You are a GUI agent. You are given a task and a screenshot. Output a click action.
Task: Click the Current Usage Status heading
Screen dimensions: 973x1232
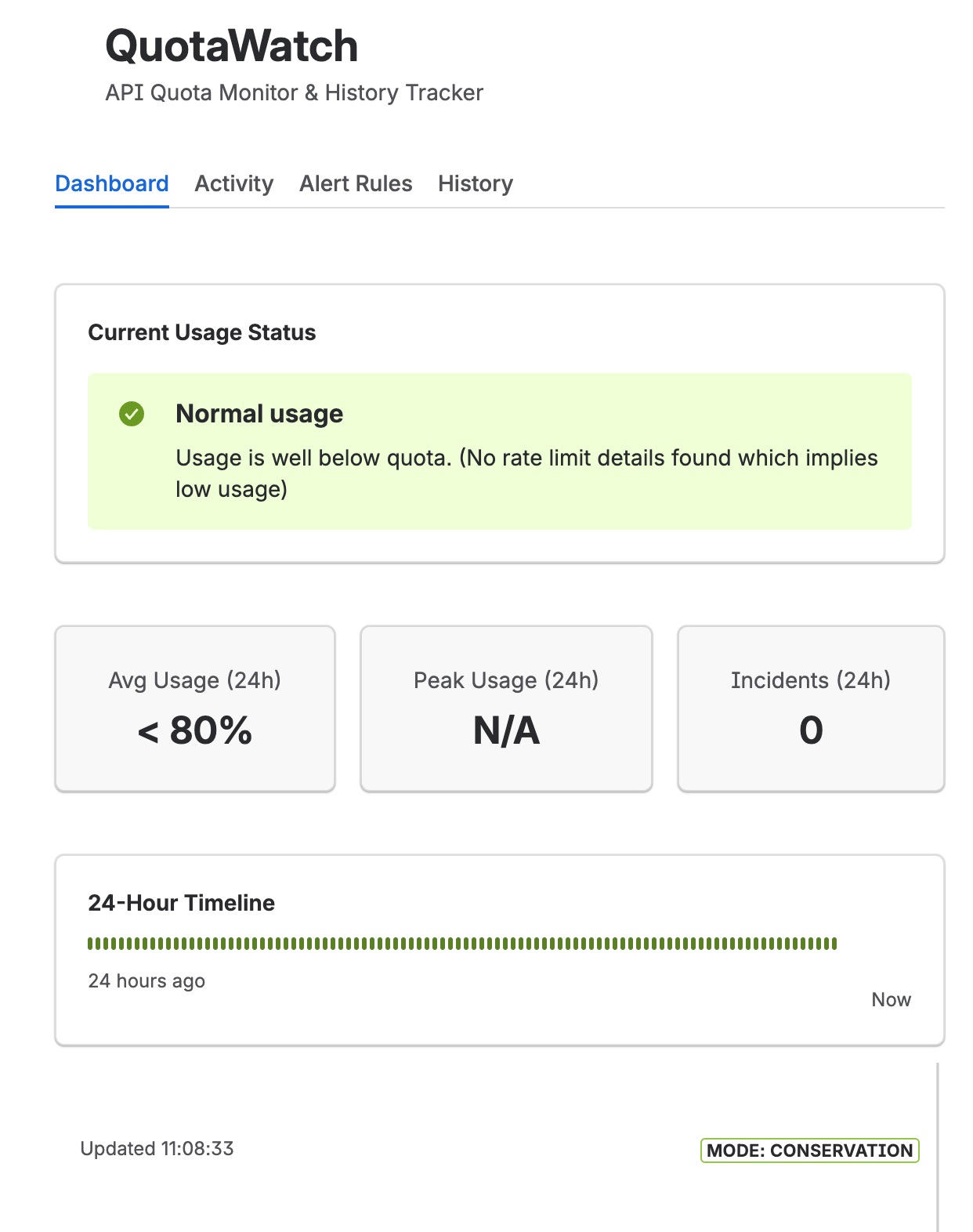click(x=202, y=332)
